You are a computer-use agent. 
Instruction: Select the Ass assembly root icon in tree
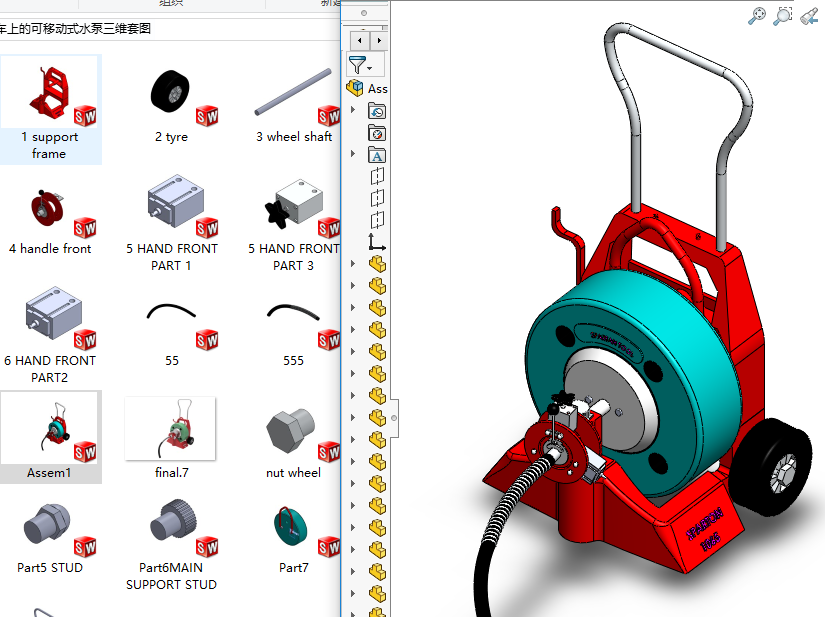[x=355, y=88]
